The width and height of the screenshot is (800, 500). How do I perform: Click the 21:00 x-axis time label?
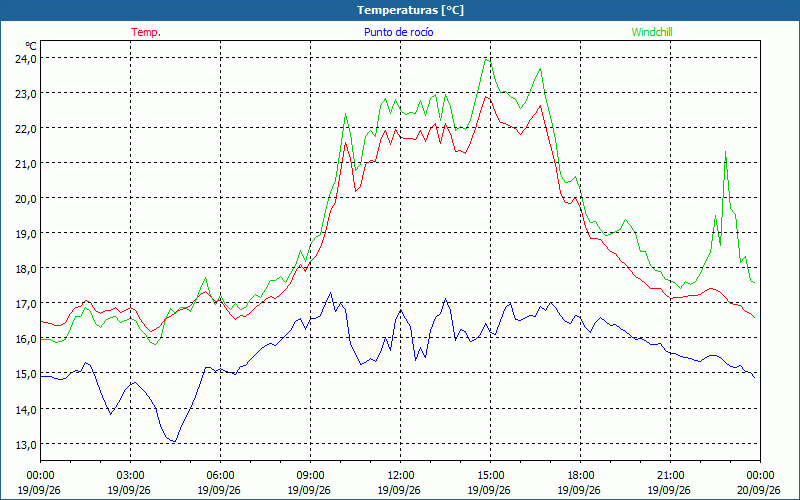[670, 476]
